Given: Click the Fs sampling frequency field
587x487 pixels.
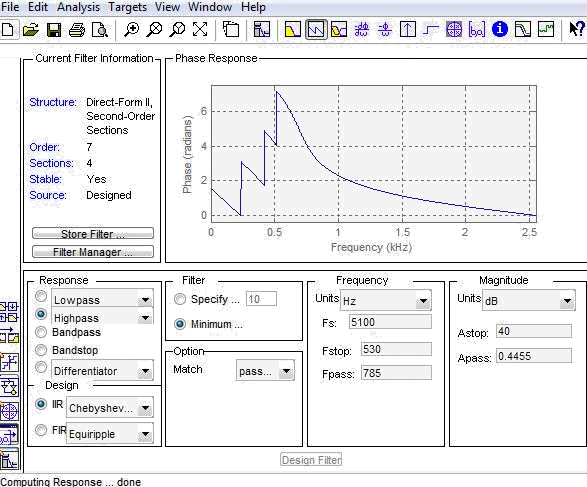Looking at the screenshot, I should (x=390, y=322).
